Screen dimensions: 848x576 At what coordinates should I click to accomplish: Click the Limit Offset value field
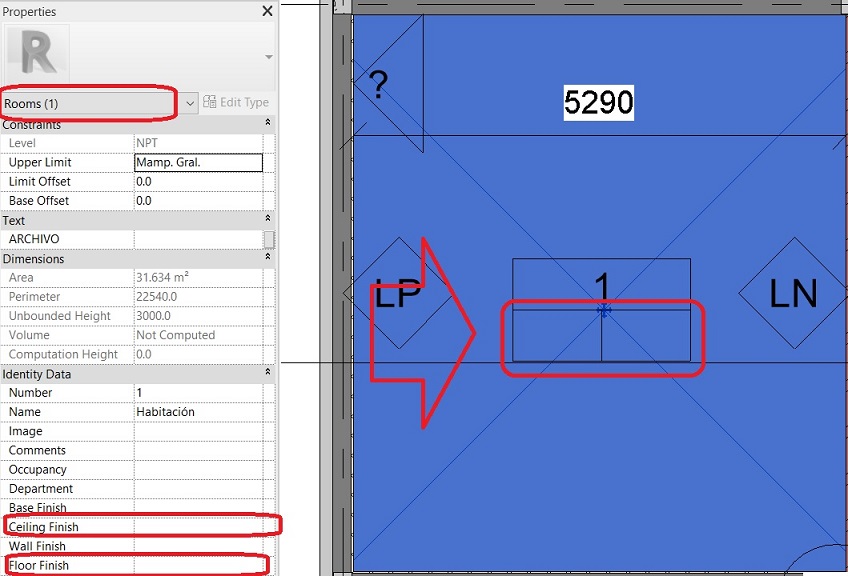tap(197, 181)
